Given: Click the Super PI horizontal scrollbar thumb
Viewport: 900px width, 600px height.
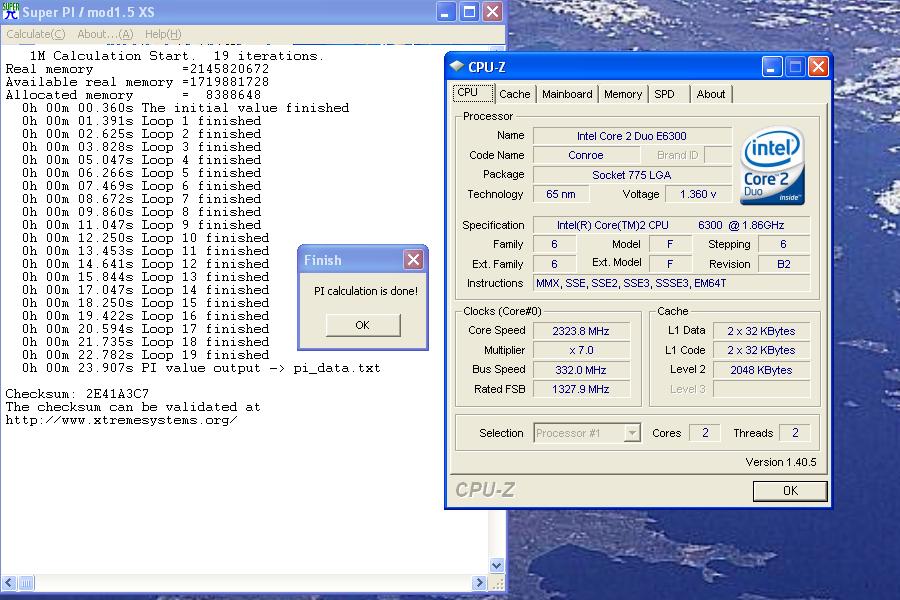Looking at the screenshot, I should tap(26, 583).
